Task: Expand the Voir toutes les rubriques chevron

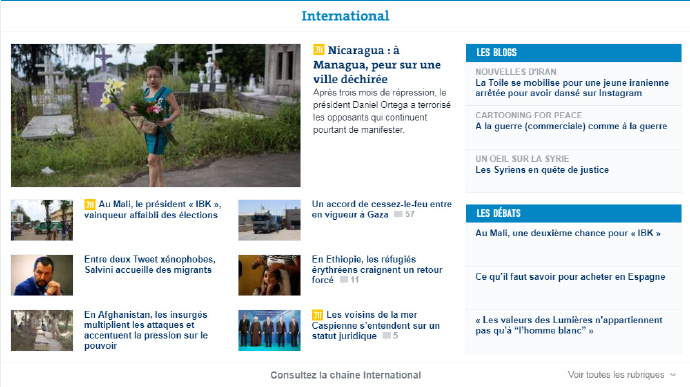Action: 673,375
